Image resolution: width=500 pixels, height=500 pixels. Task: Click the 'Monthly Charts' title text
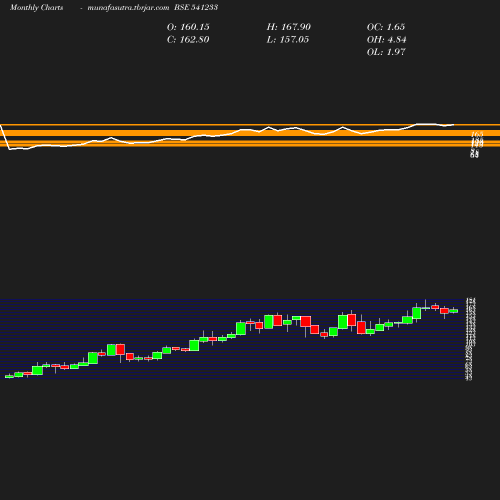[x=37, y=7]
